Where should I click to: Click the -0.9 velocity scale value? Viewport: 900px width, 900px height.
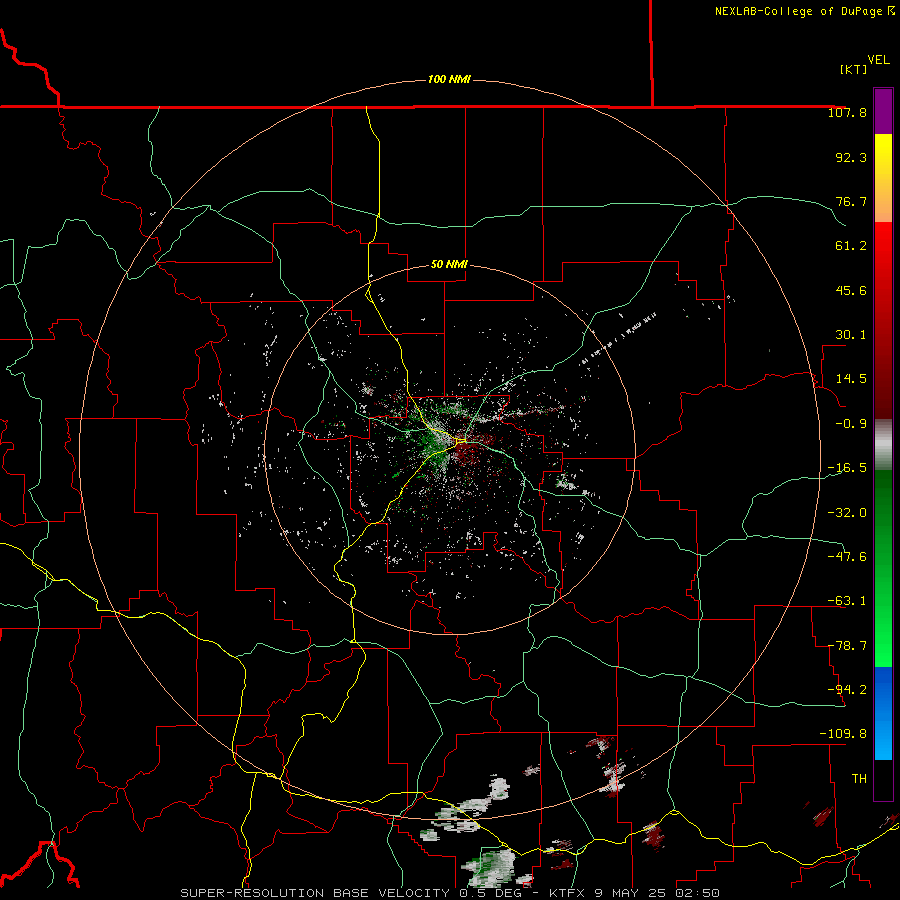851,424
